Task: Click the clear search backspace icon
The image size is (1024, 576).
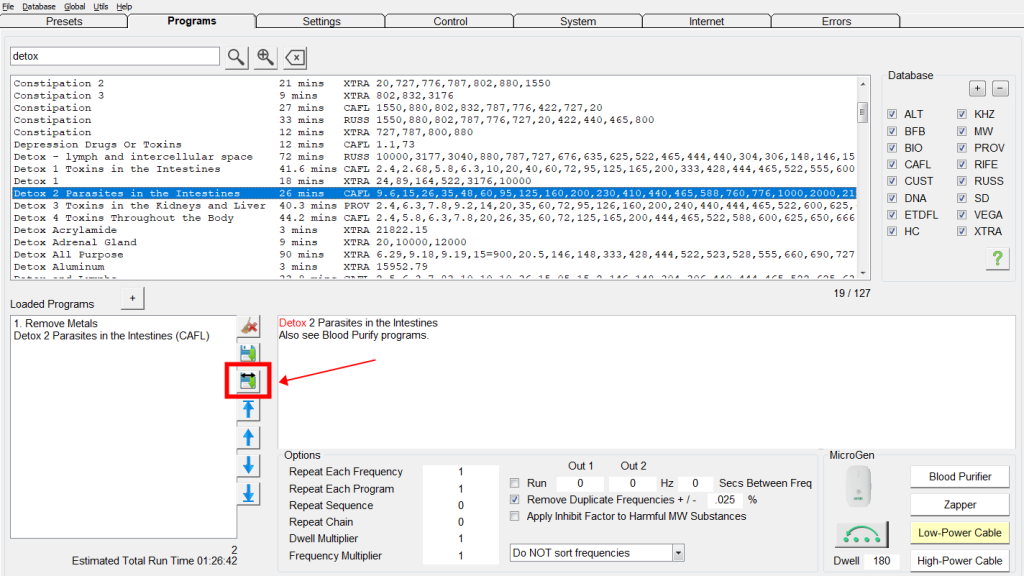Action: click(295, 57)
